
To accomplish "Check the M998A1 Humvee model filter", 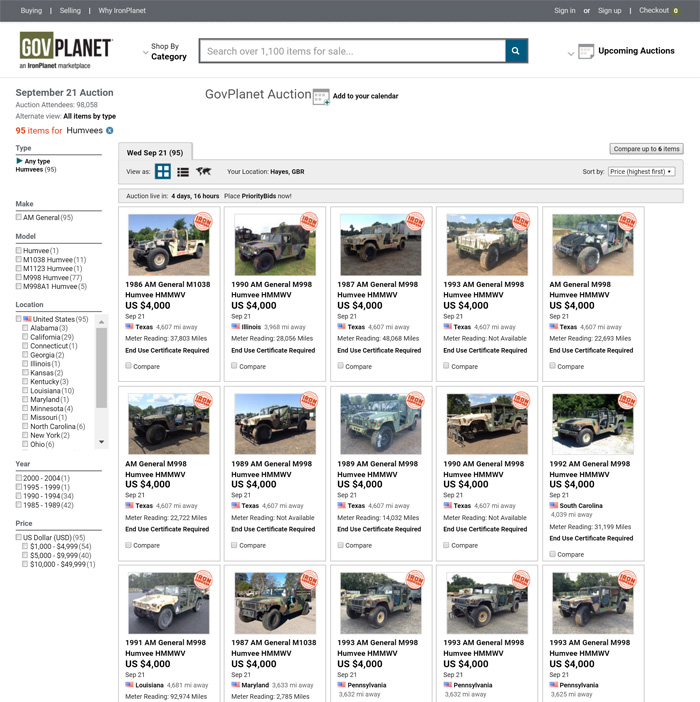I will pos(19,286).
